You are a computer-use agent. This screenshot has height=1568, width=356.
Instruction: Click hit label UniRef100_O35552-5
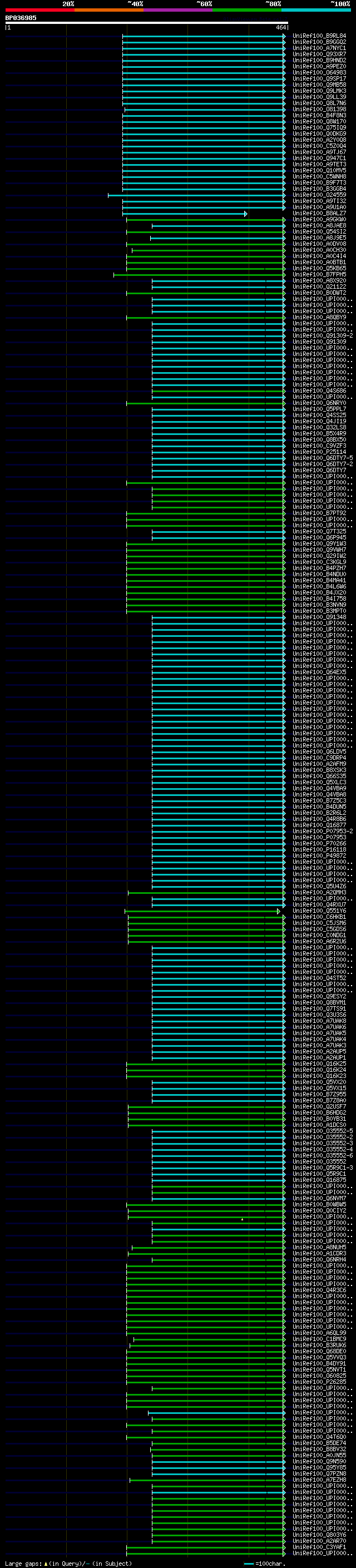(323, 1131)
